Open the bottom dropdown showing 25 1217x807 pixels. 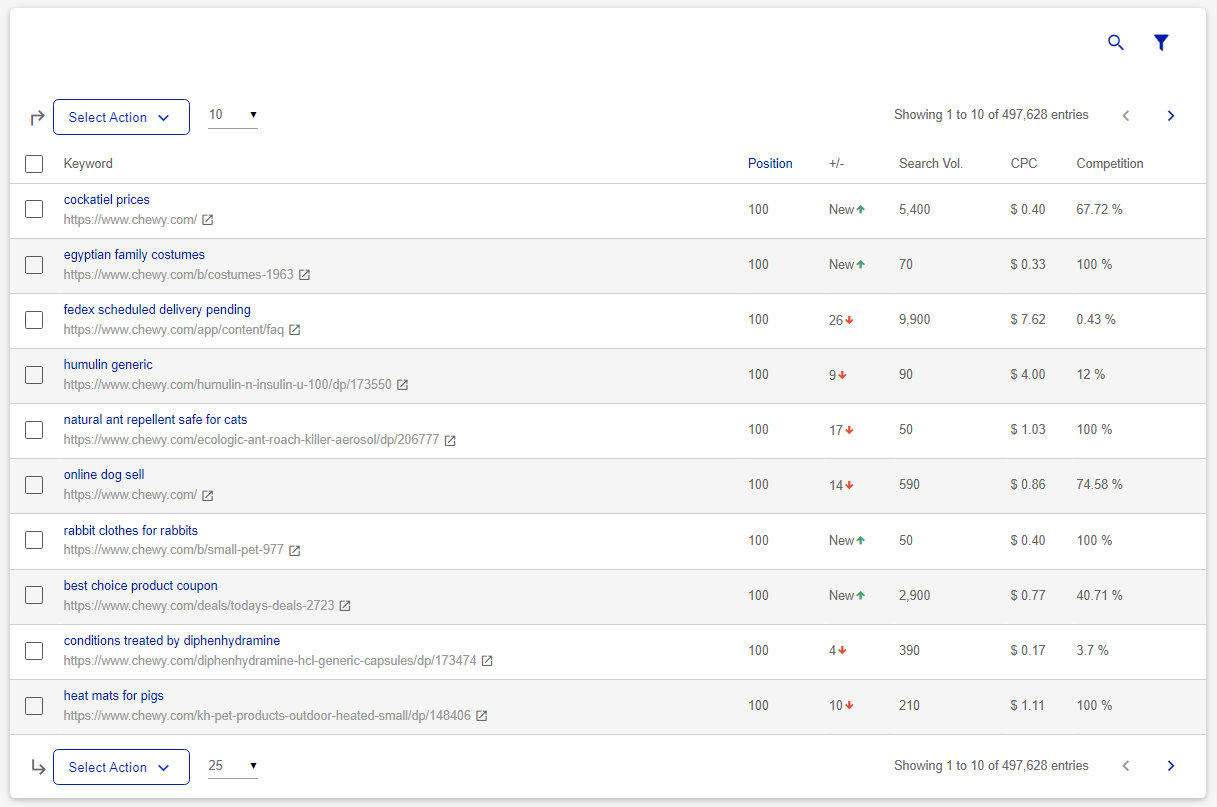click(232, 765)
